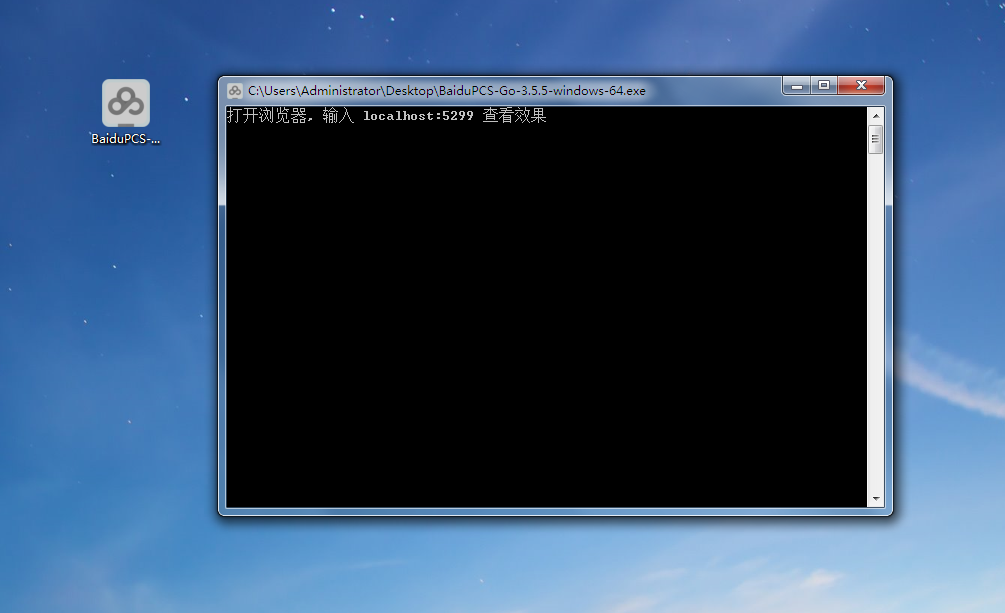The width and height of the screenshot is (1005, 613).
Task: Click the BaiduPCS-... label under the desktop icon
Action: pyautogui.click(x=126, y=139)
